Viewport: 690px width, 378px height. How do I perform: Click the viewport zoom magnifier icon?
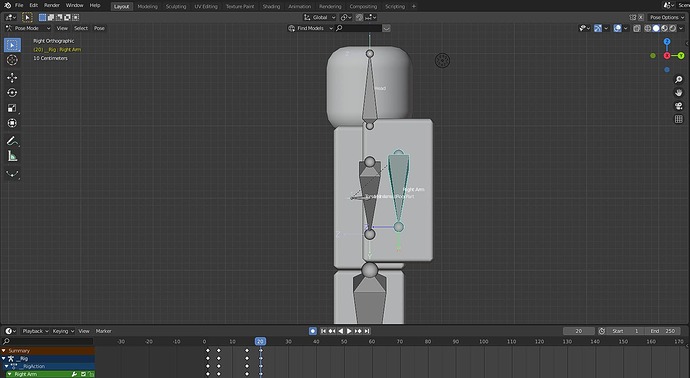point(679,80)
